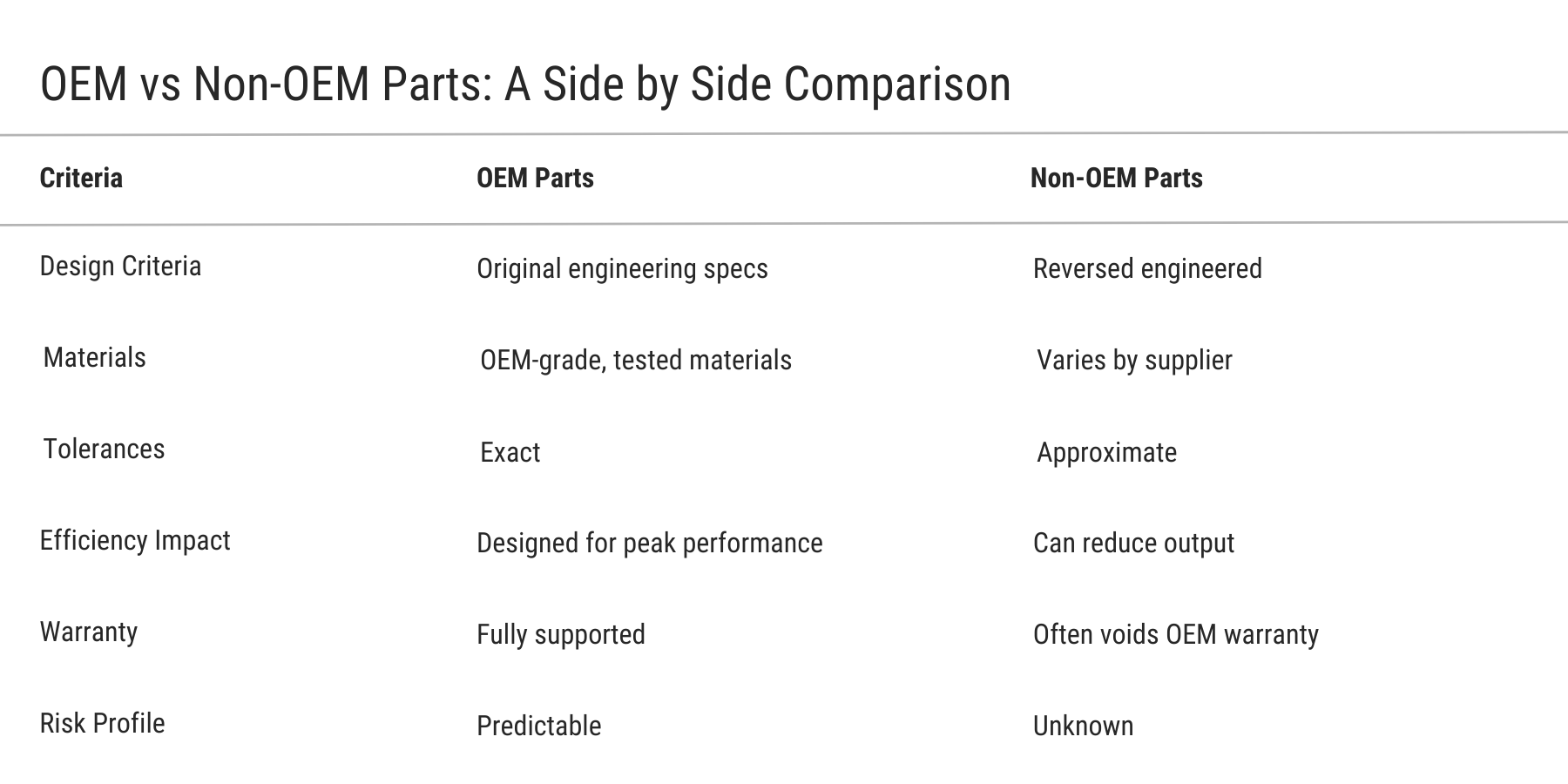1568x784 pixels.
Task: Click the Varies by supplier cell
Action: tap(1134, 361)
